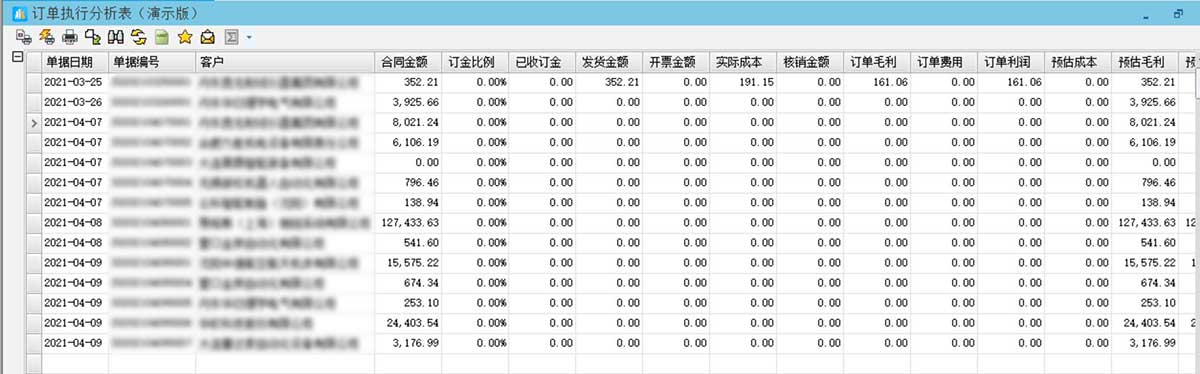Click the 订单利润 column header
The width and height of the screenshot is (1200, 374).
click(x=1012, y=61)
